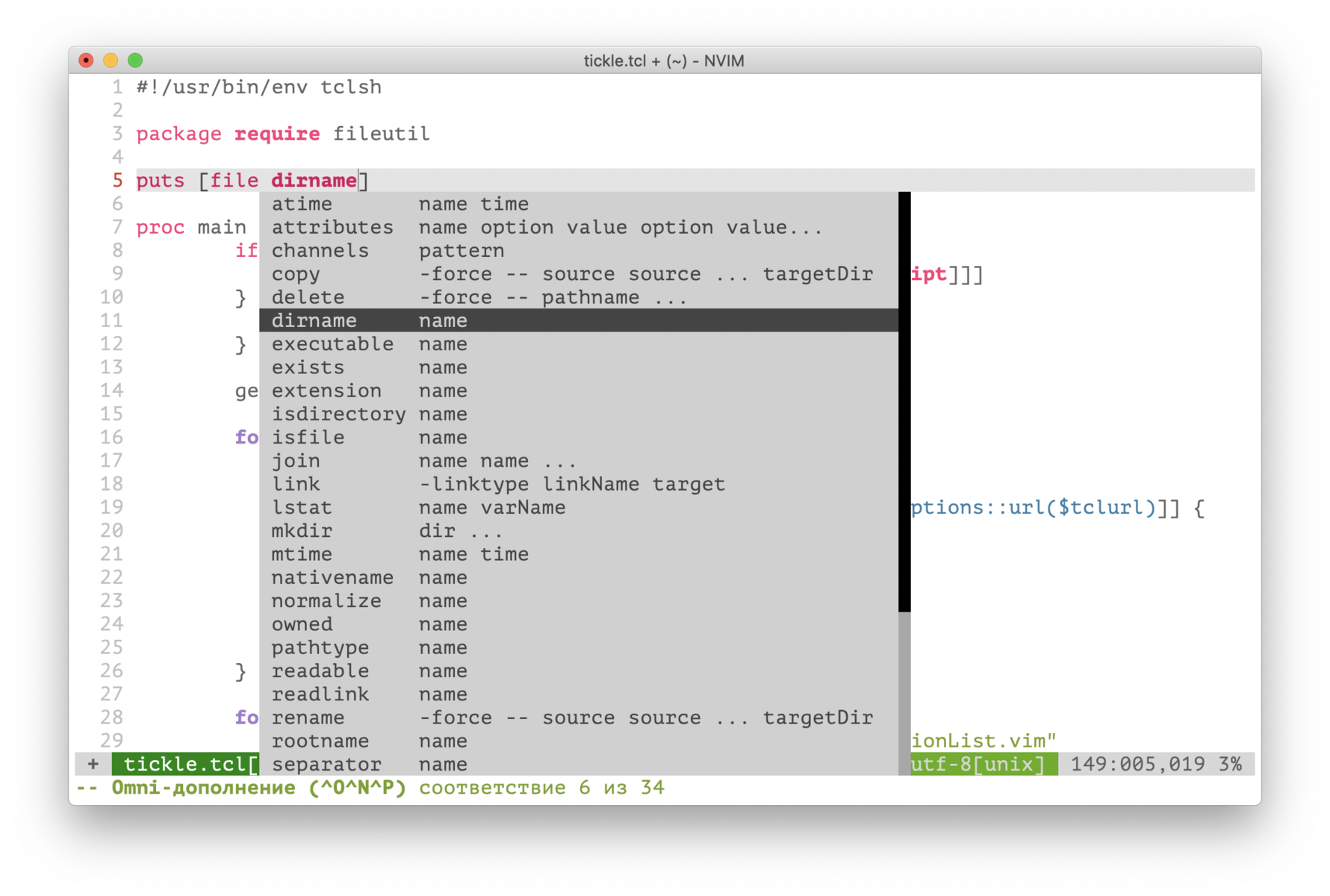Click the closing brace on line 26
Screen dimensions: 1330x896
point(240,671)
